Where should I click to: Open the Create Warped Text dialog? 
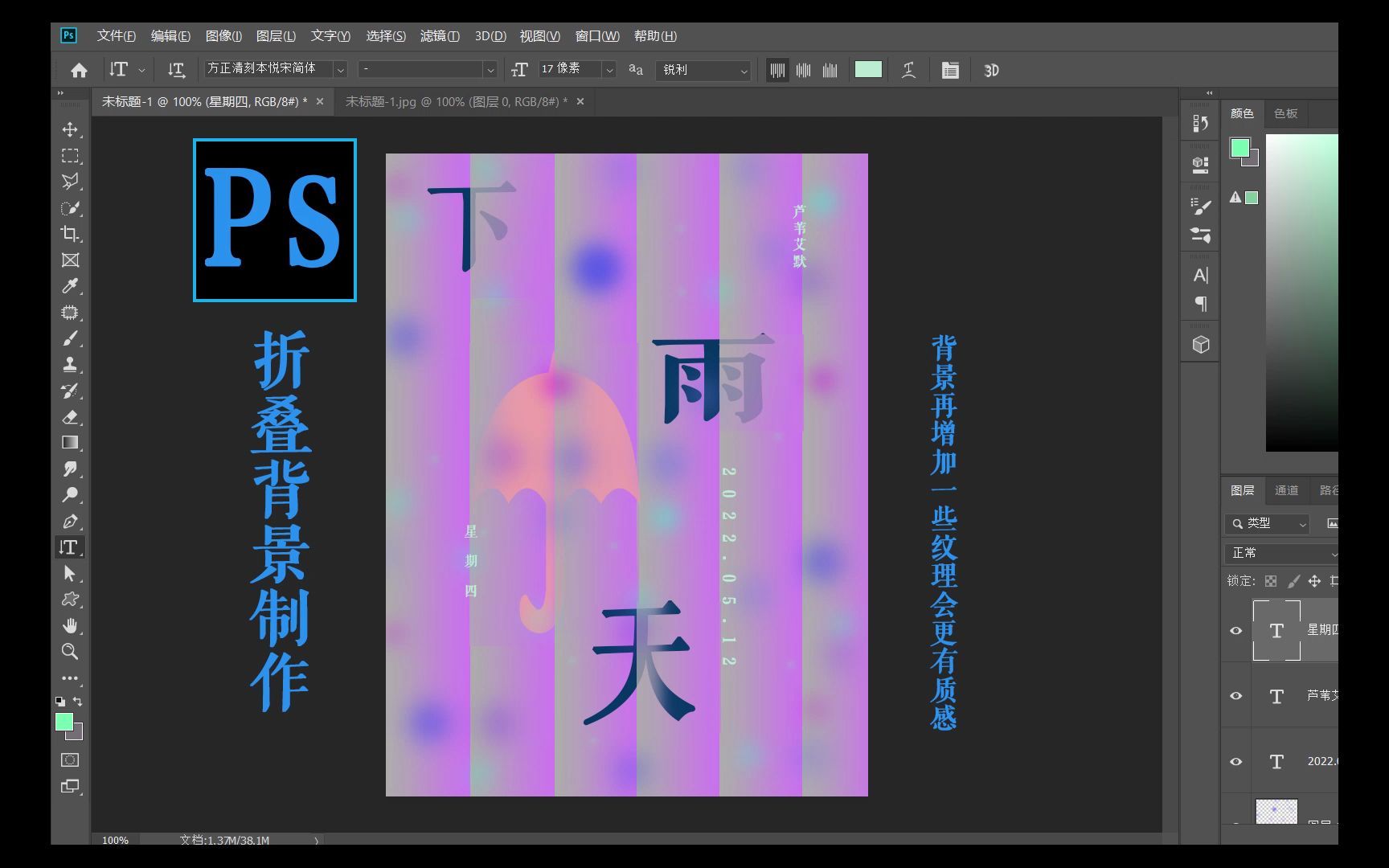coord(908,70)
